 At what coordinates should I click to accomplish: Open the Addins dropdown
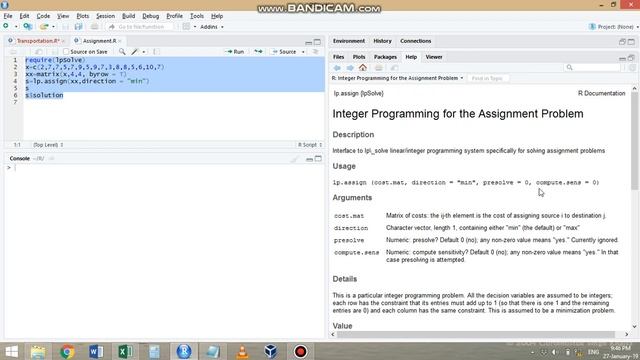[211, 27]
